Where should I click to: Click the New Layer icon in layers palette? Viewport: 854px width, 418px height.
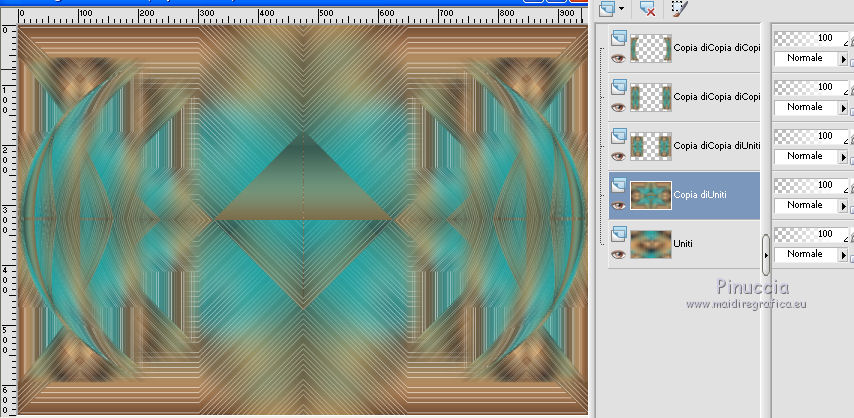[x=607, y=9]
